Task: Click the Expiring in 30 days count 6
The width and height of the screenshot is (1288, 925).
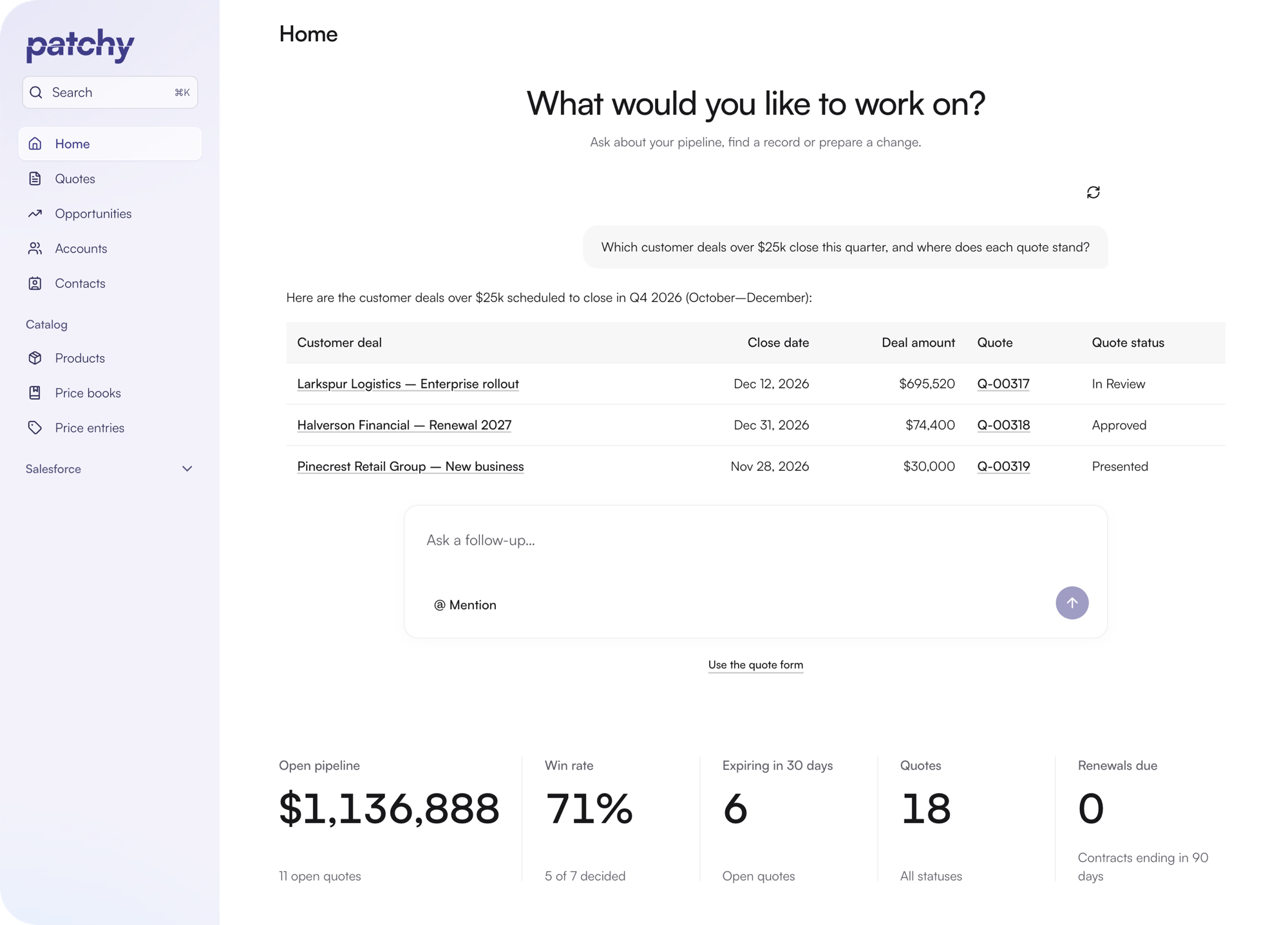Action: (735, 809)
